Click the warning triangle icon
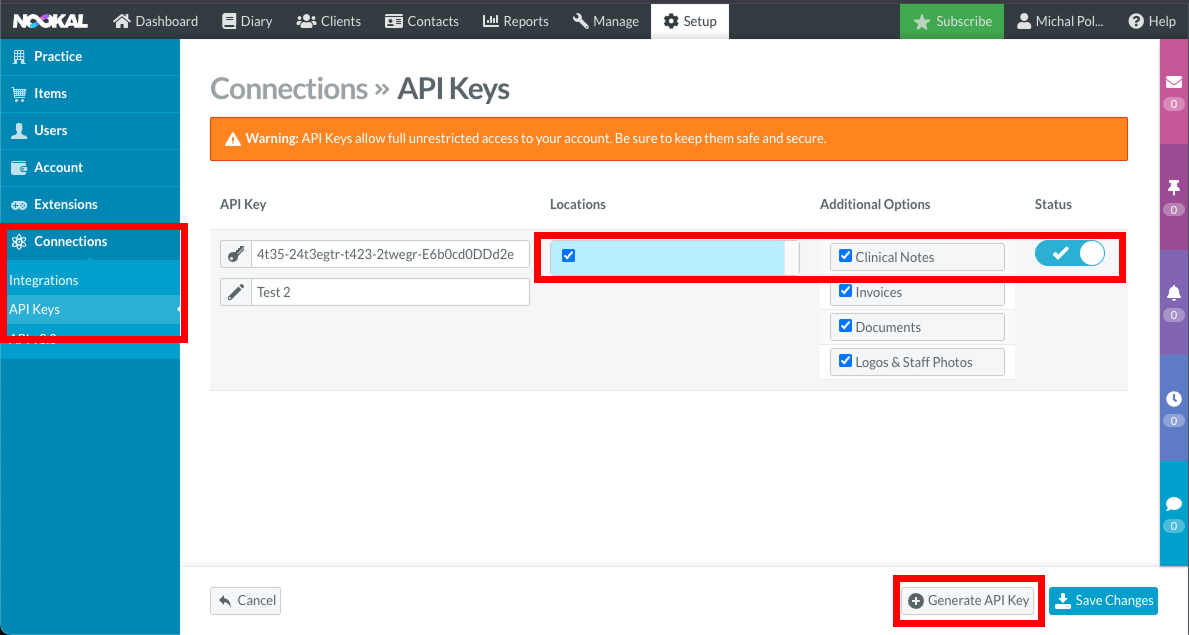This screenshot has height=635, width=1189. click(x=233, y=139)
